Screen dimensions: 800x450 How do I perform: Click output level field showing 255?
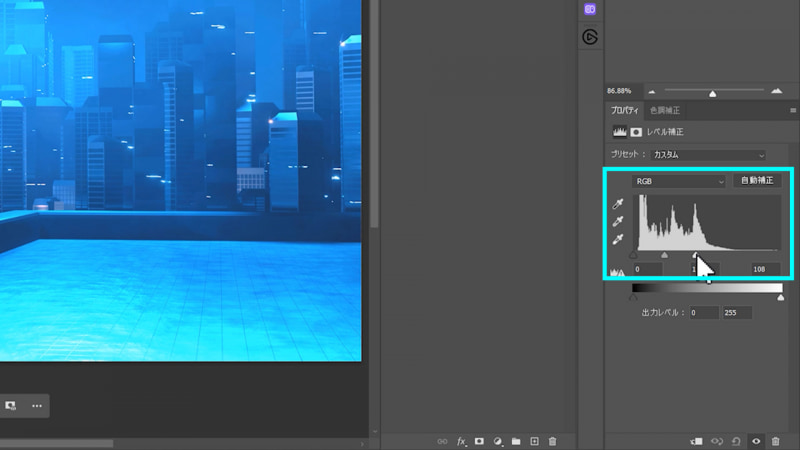[737, 313]
